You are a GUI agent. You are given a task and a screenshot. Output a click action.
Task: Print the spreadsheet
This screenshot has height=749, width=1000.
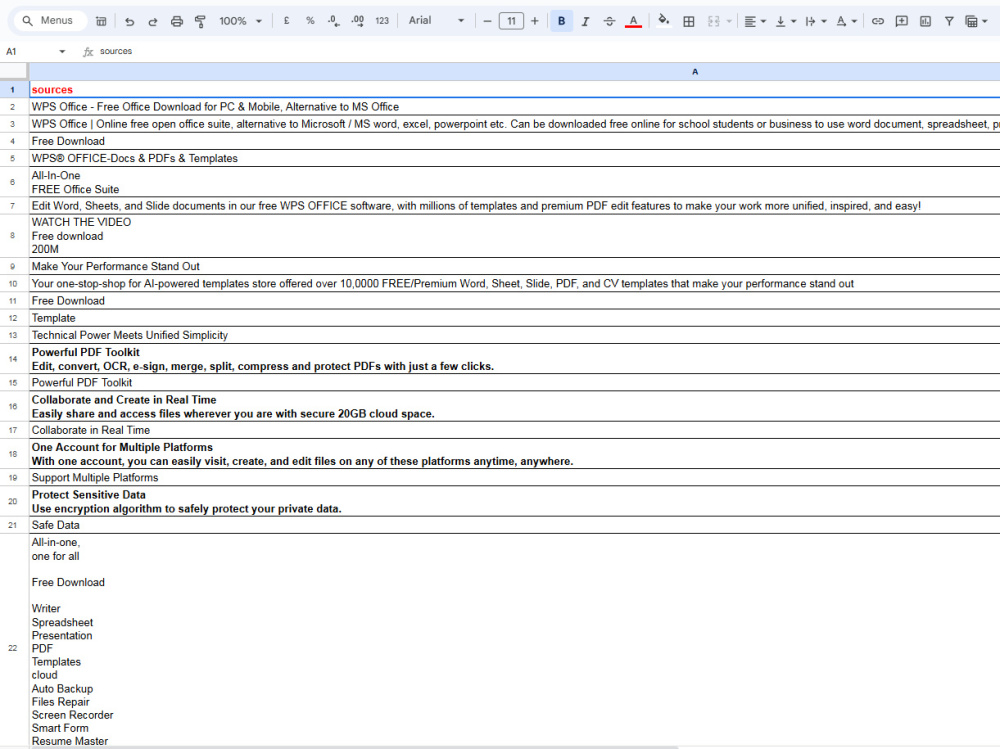click(177, 21)
